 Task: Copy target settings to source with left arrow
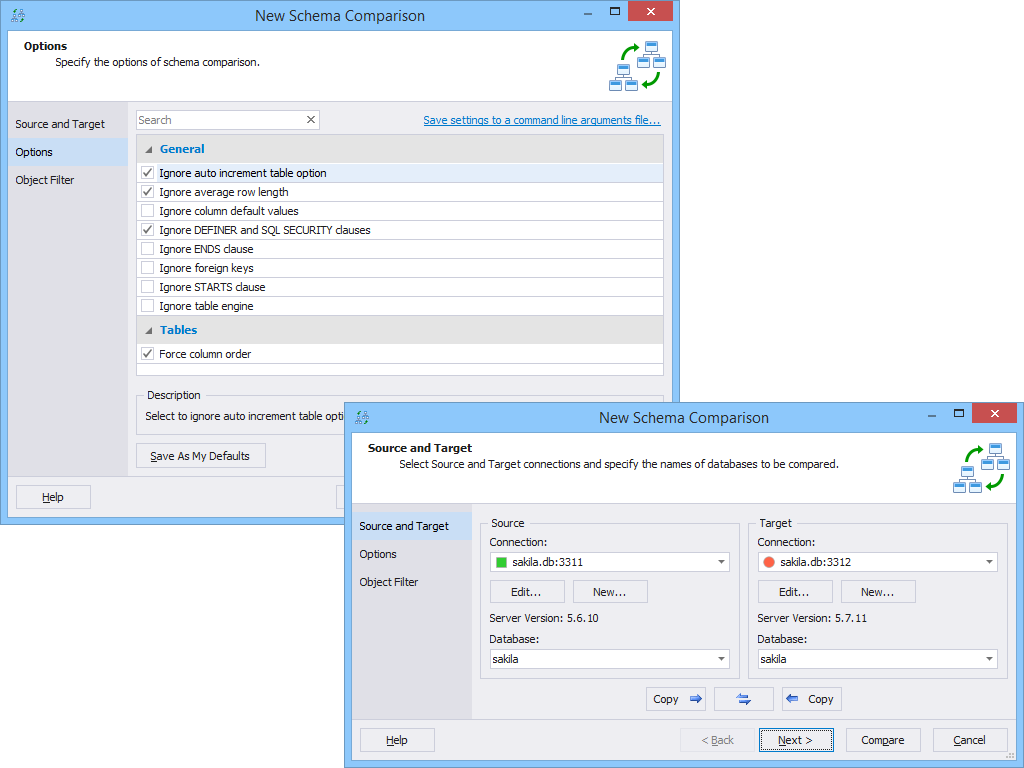tap(812, 699)
